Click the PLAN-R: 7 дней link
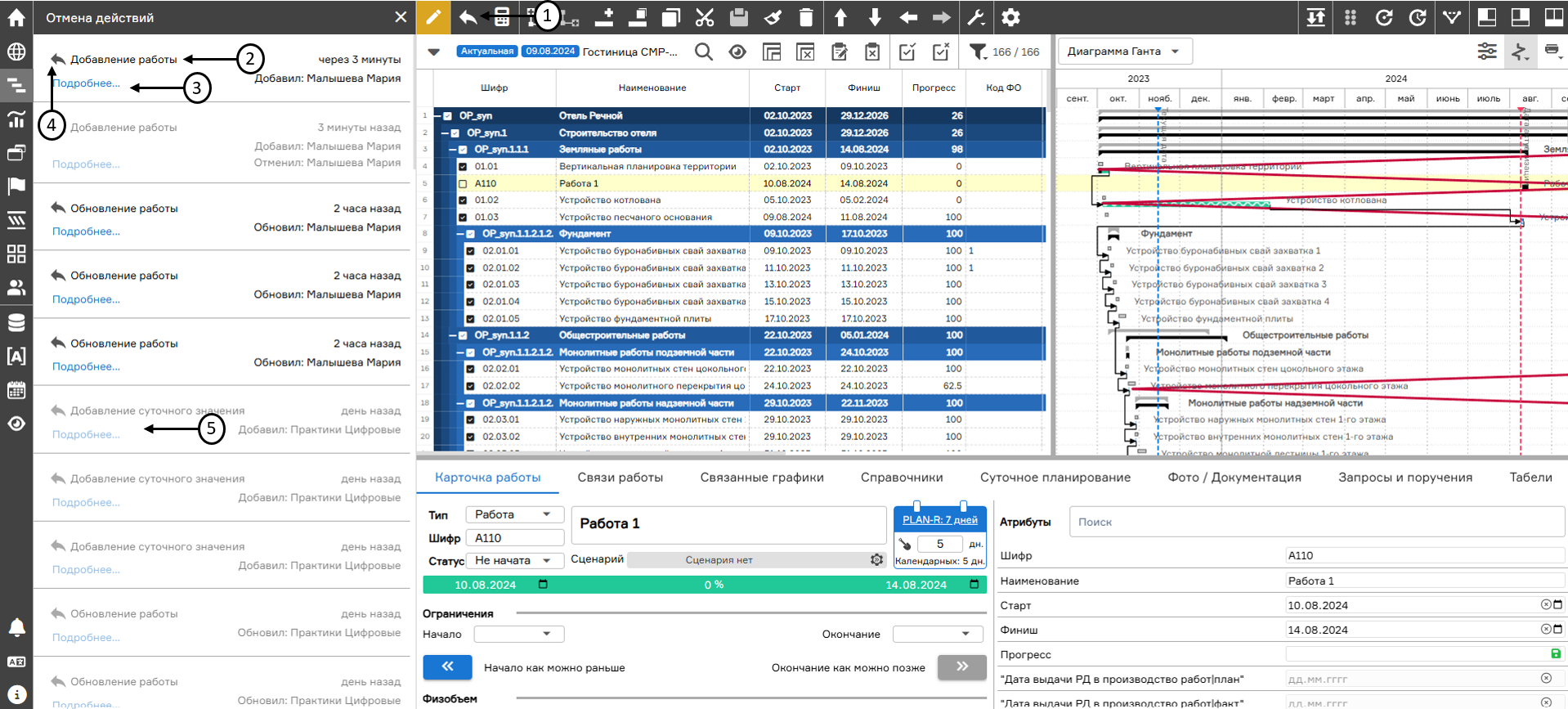 pyautogui.click(x=940, y=520)
